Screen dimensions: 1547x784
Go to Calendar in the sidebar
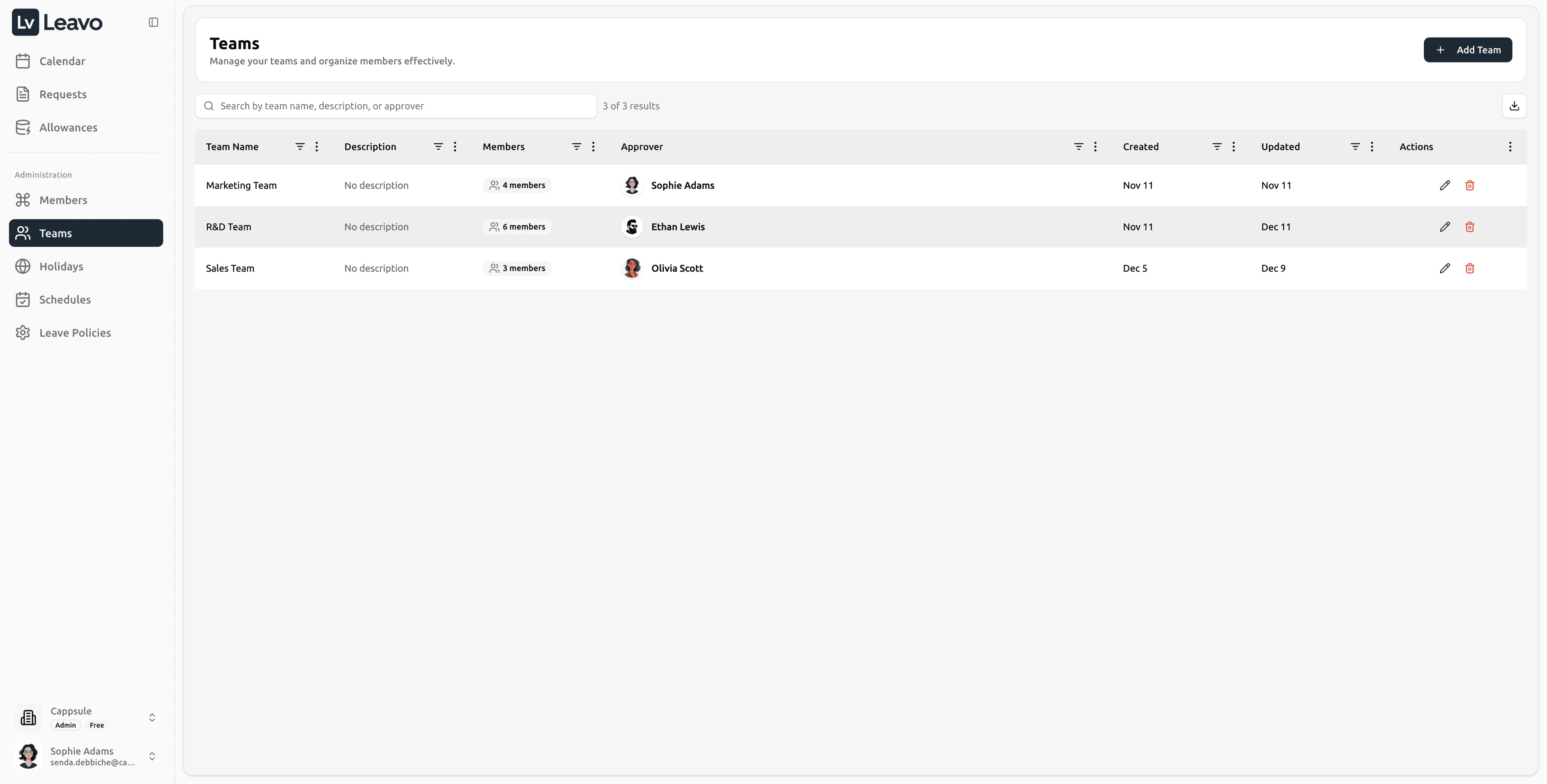pos(62,61)
